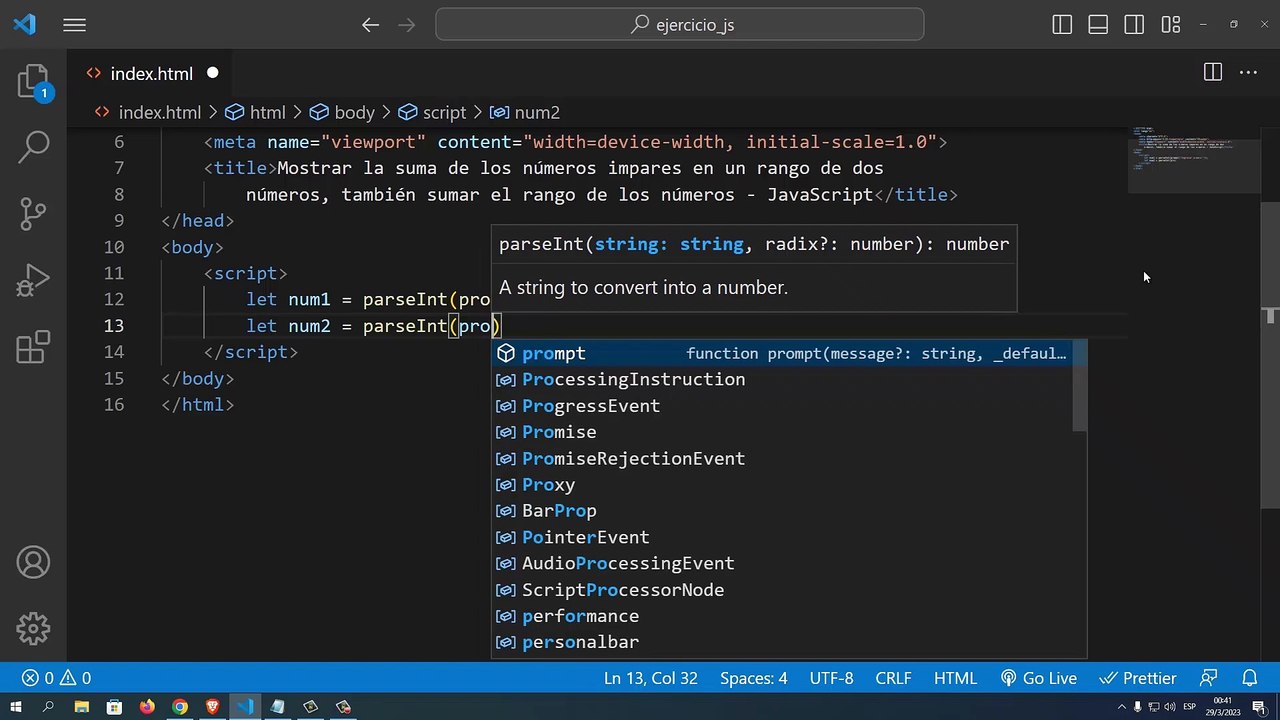The image size is (1280, 720).
Task: Open the Manage gear settings
Action: pyautogui.click(x=33, y=628)
